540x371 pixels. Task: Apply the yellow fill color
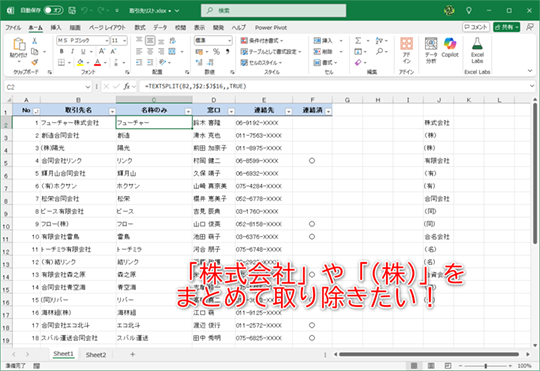(80, 62)
